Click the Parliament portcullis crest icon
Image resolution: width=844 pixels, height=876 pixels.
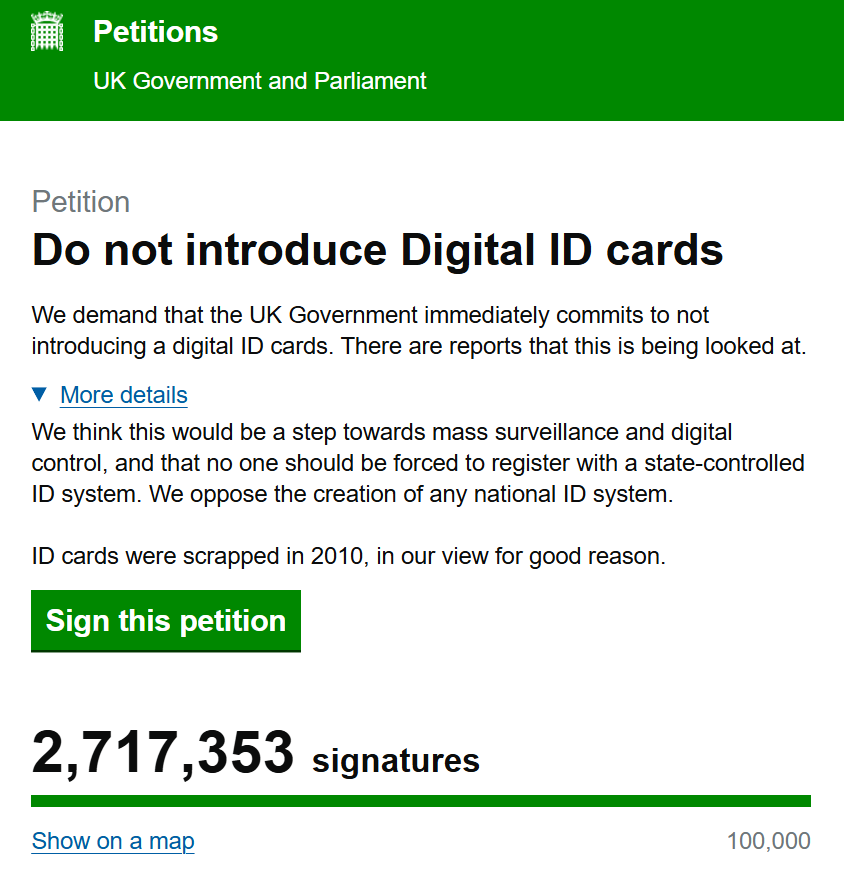[x=47, y=33]
